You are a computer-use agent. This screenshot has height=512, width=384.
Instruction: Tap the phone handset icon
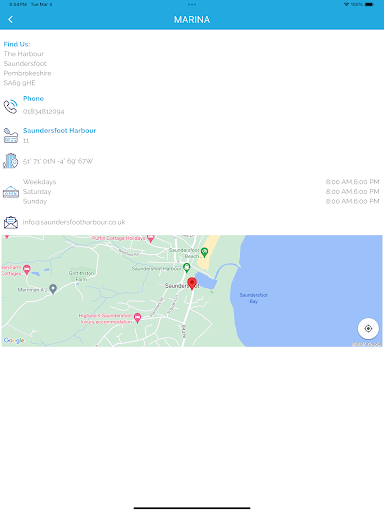point(11,107)
